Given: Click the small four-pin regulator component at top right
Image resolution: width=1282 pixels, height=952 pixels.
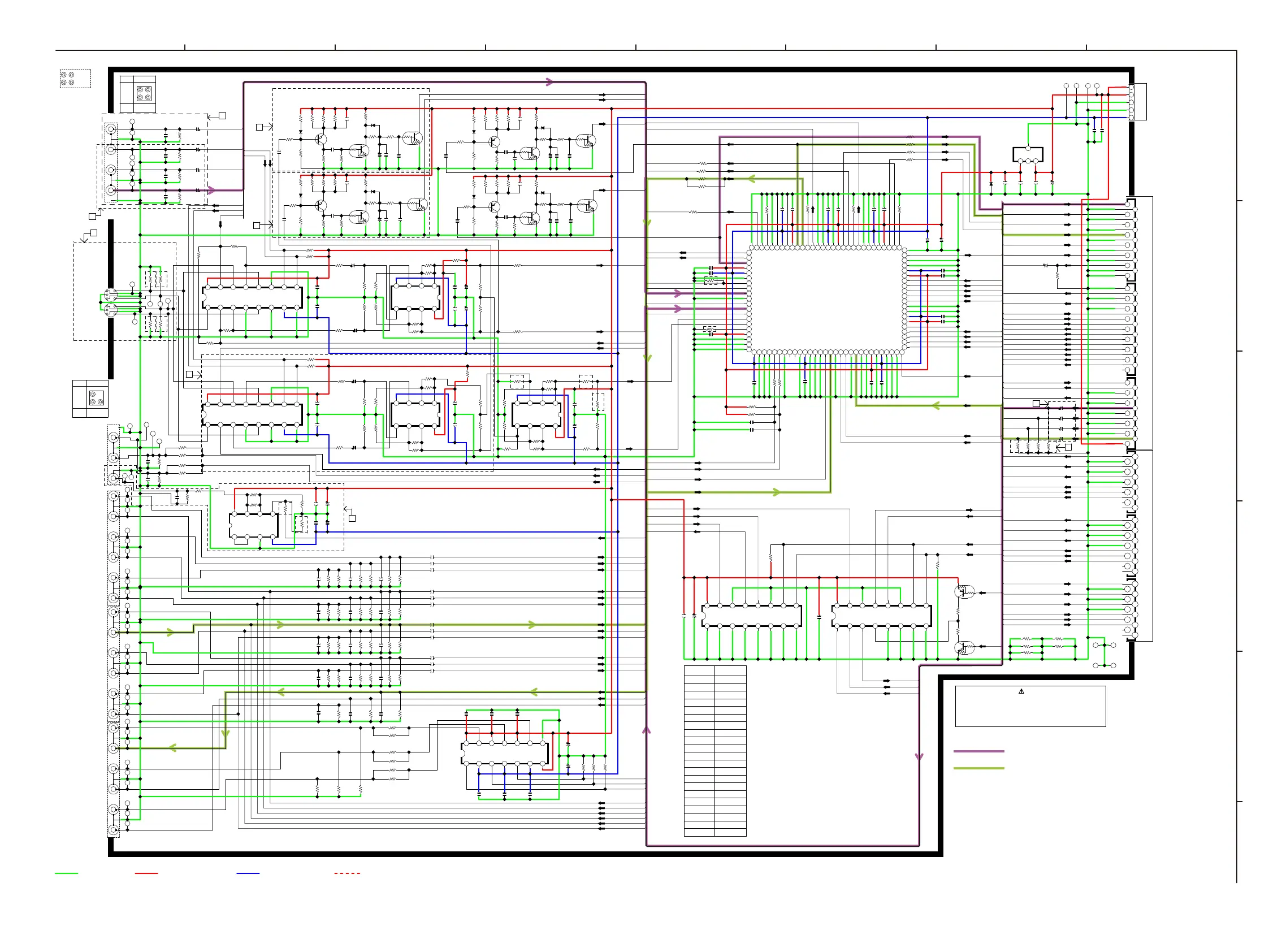Looking at the screenshot, I should [x=1027, y=154].
